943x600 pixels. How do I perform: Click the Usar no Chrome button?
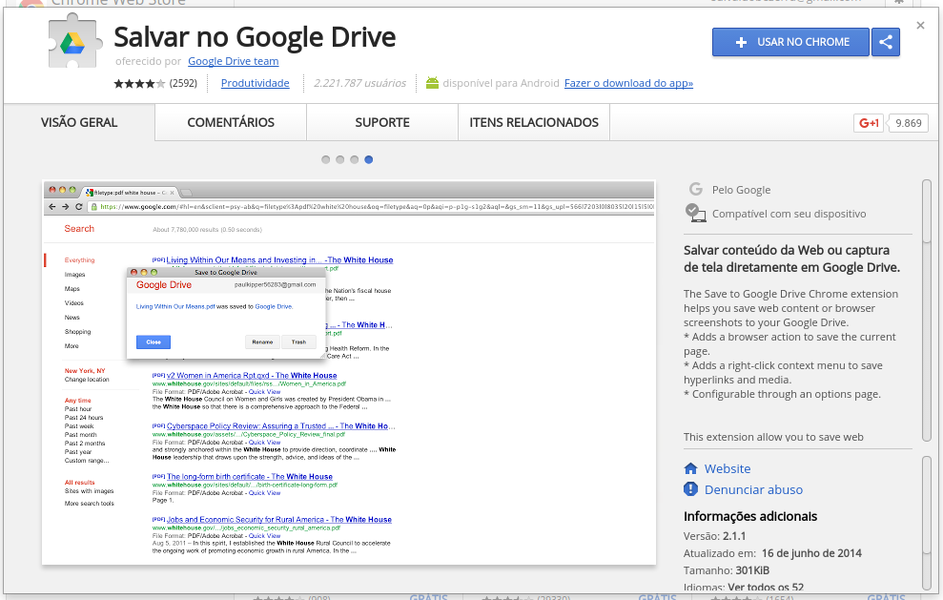click(791, 42)
